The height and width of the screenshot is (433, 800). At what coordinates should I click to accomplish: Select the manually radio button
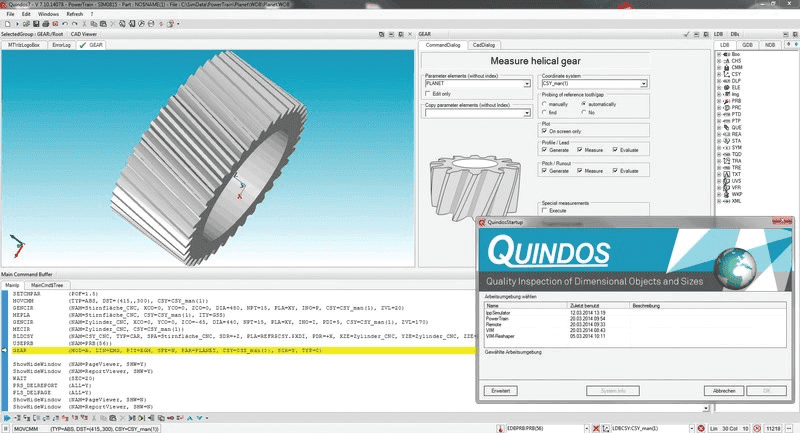coord(544,104)
